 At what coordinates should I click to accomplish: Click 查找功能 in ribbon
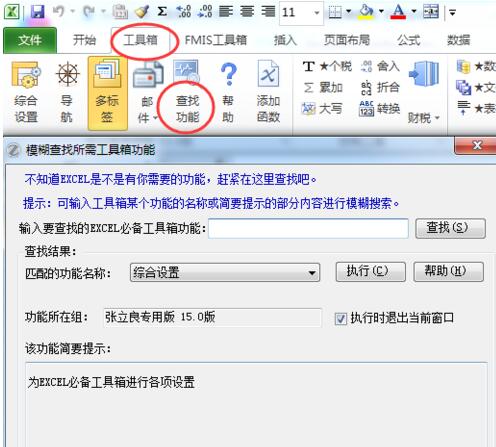click(187, 93)
